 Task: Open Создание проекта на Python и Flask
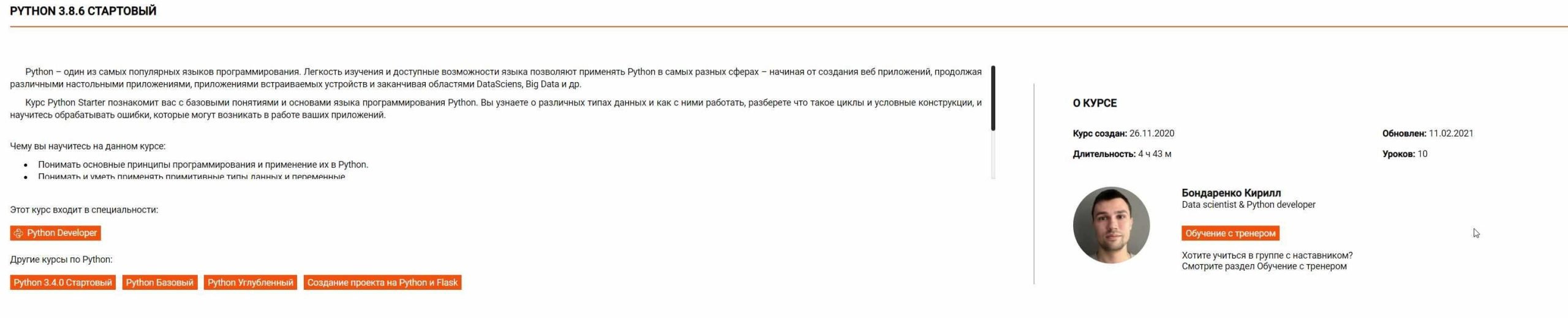(x=382, y=282)
